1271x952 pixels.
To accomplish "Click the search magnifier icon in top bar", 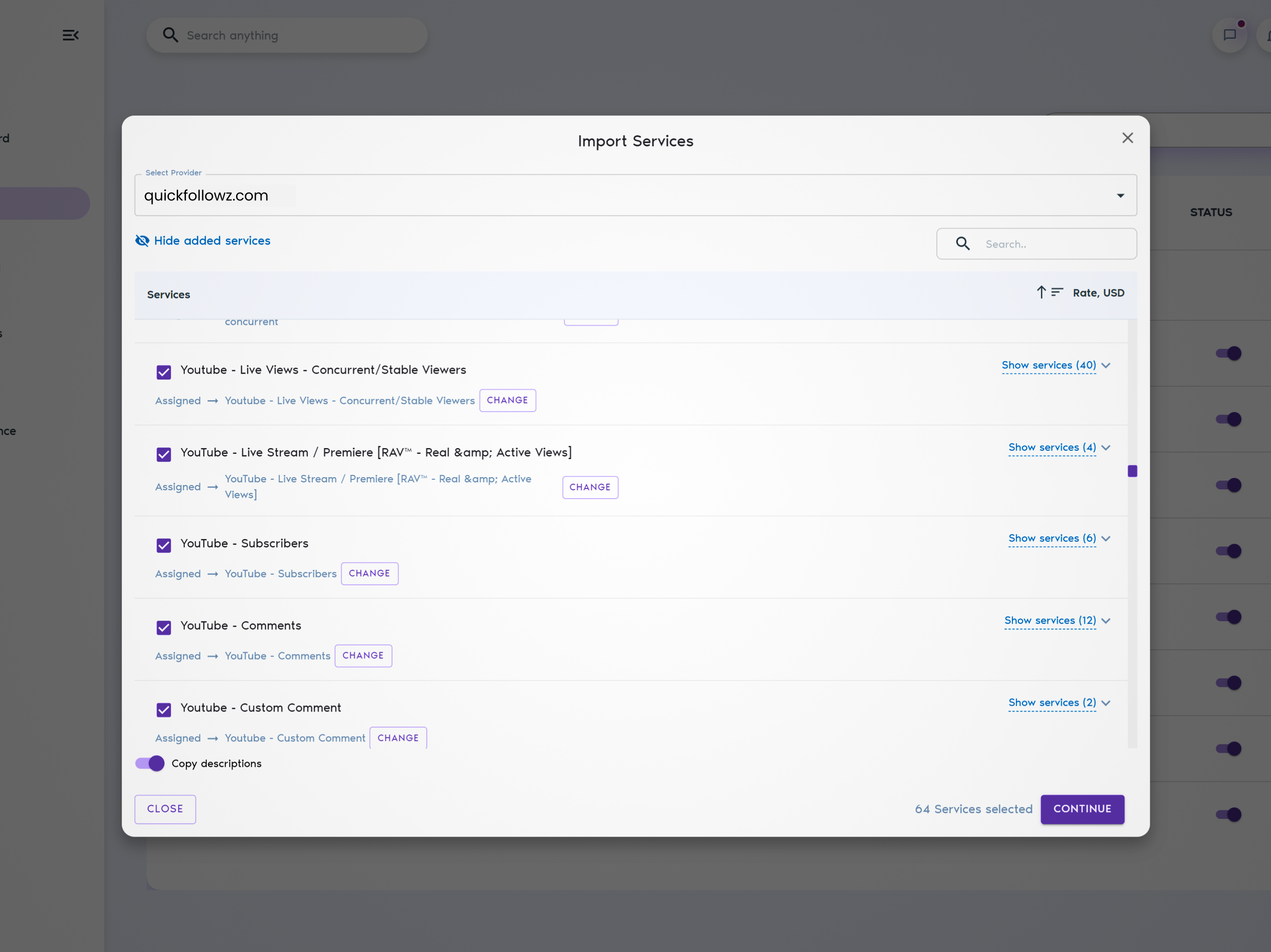I will click(170, 35).
